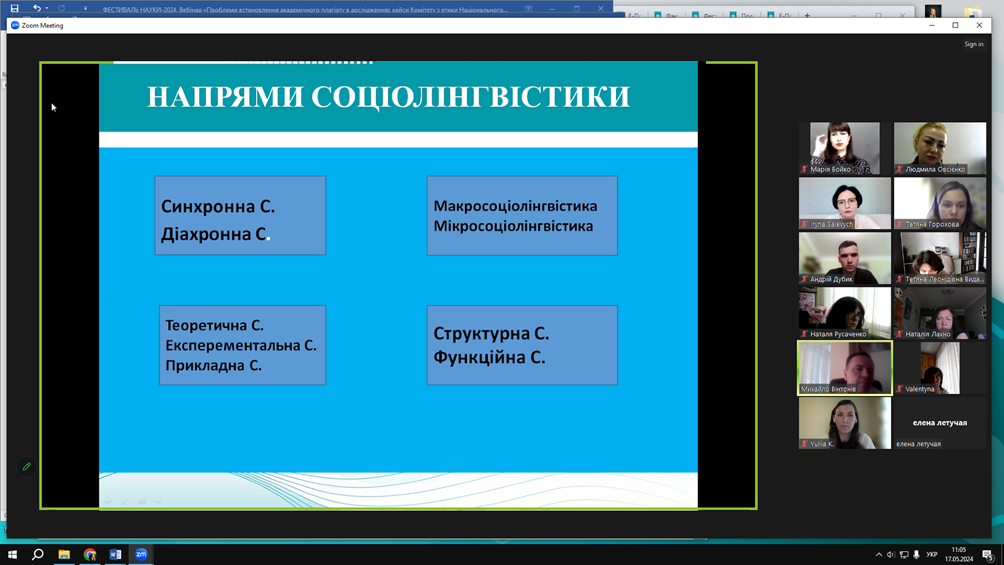Screen dimensions: 1004x565
Task: Open Microsoft Word from the taskbar
Action: click(x=115, y=554)
